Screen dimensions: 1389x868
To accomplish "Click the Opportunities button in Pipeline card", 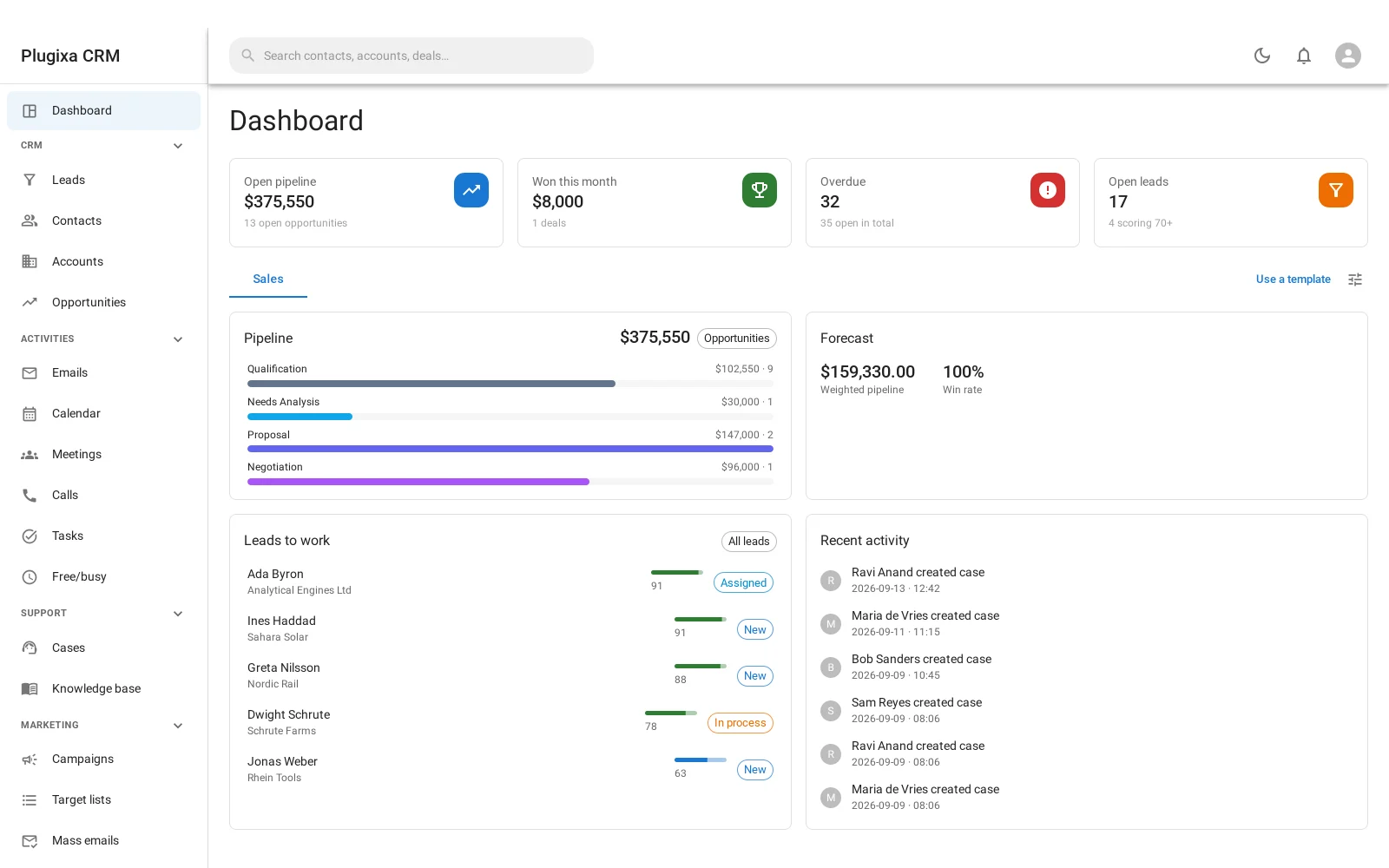I will pyautogui.click(x=737, y=339).
